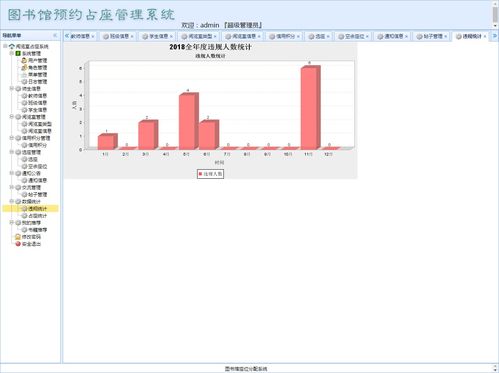The width and height of the screenshot is (499, 373).
Task: Switch to the 学生信息 tab
Action: pyautogui.click(x=158, y=36)
